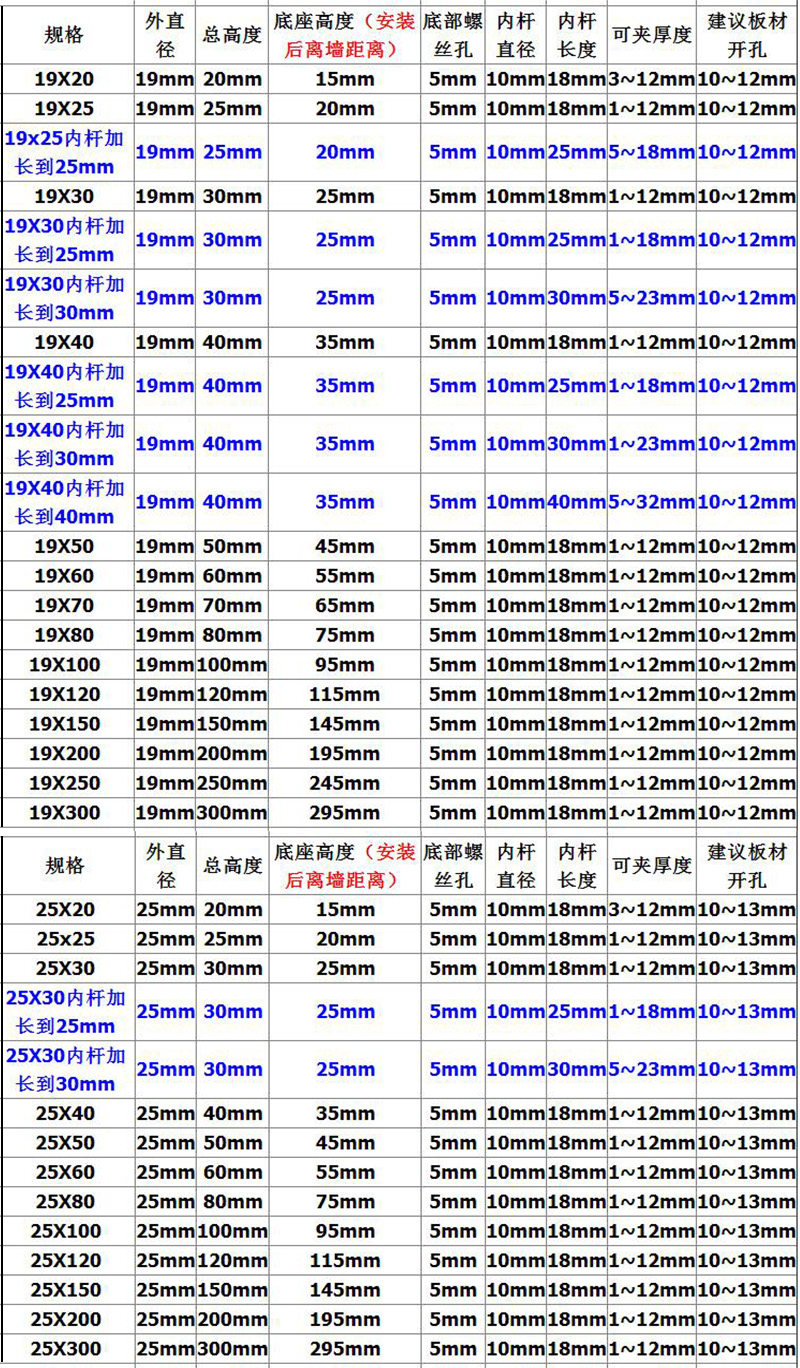
Task: Click '3~12mm' in the 19X20 row
Action: [x=651, y=79]
